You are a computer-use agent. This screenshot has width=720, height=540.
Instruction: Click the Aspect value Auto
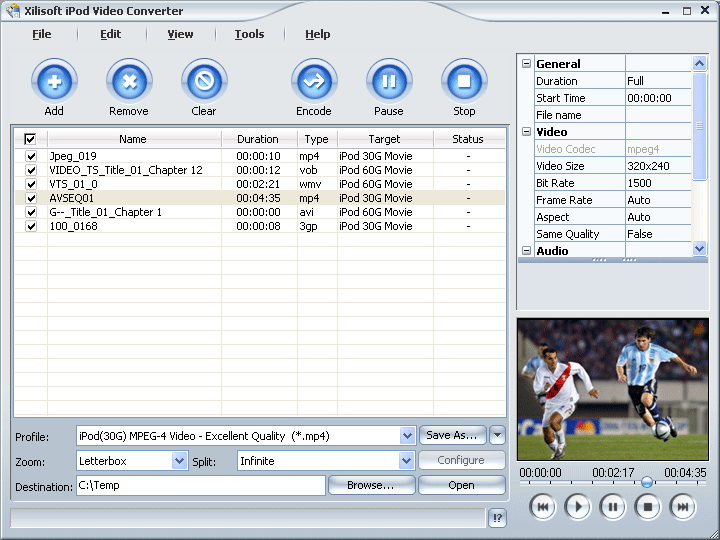tap(658, 217)
